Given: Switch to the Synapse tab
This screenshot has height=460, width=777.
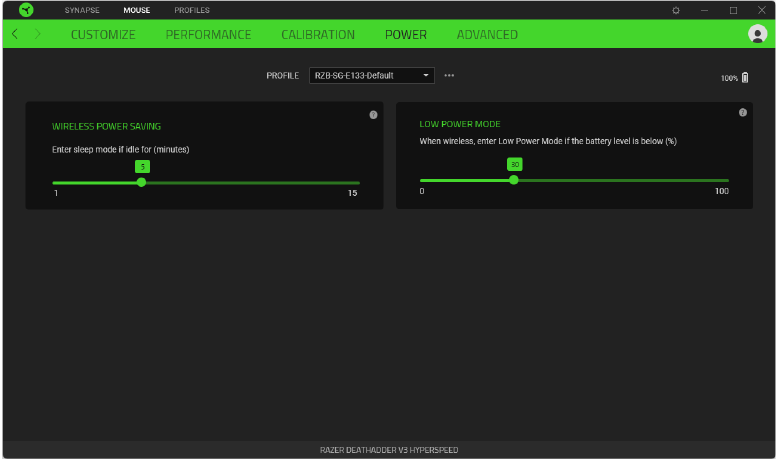Looking at the screenshot, I should pyautogui.click(x=82, y=10).
